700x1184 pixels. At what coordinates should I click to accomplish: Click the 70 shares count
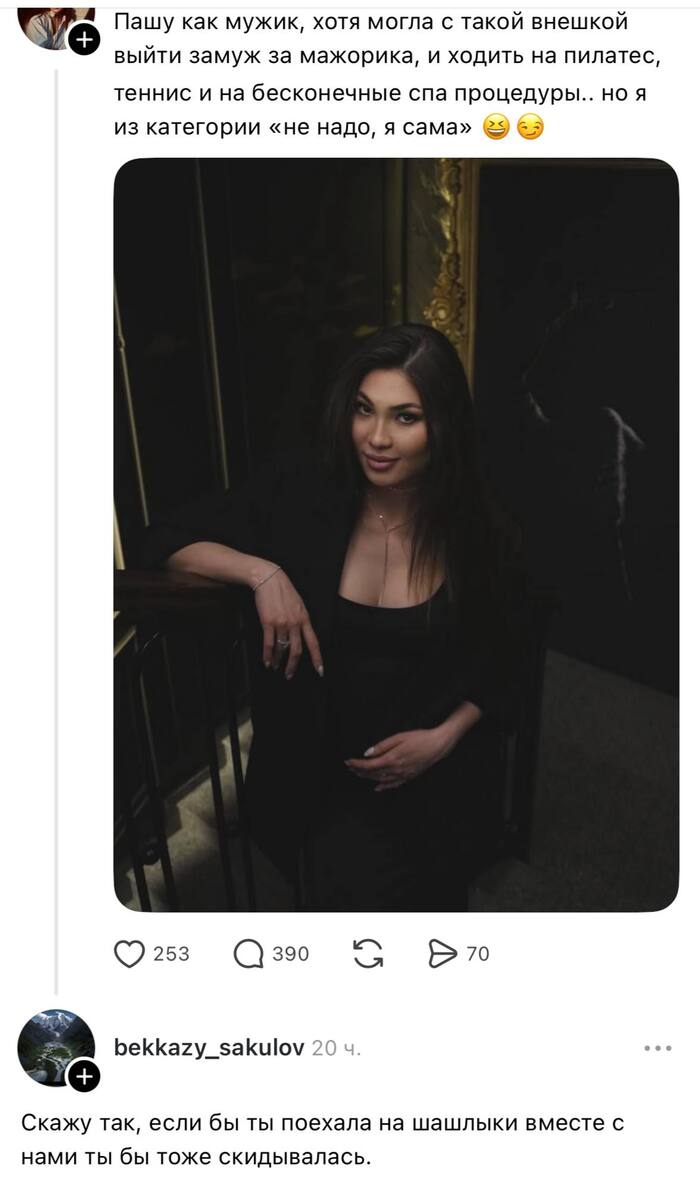coord(477,954)
